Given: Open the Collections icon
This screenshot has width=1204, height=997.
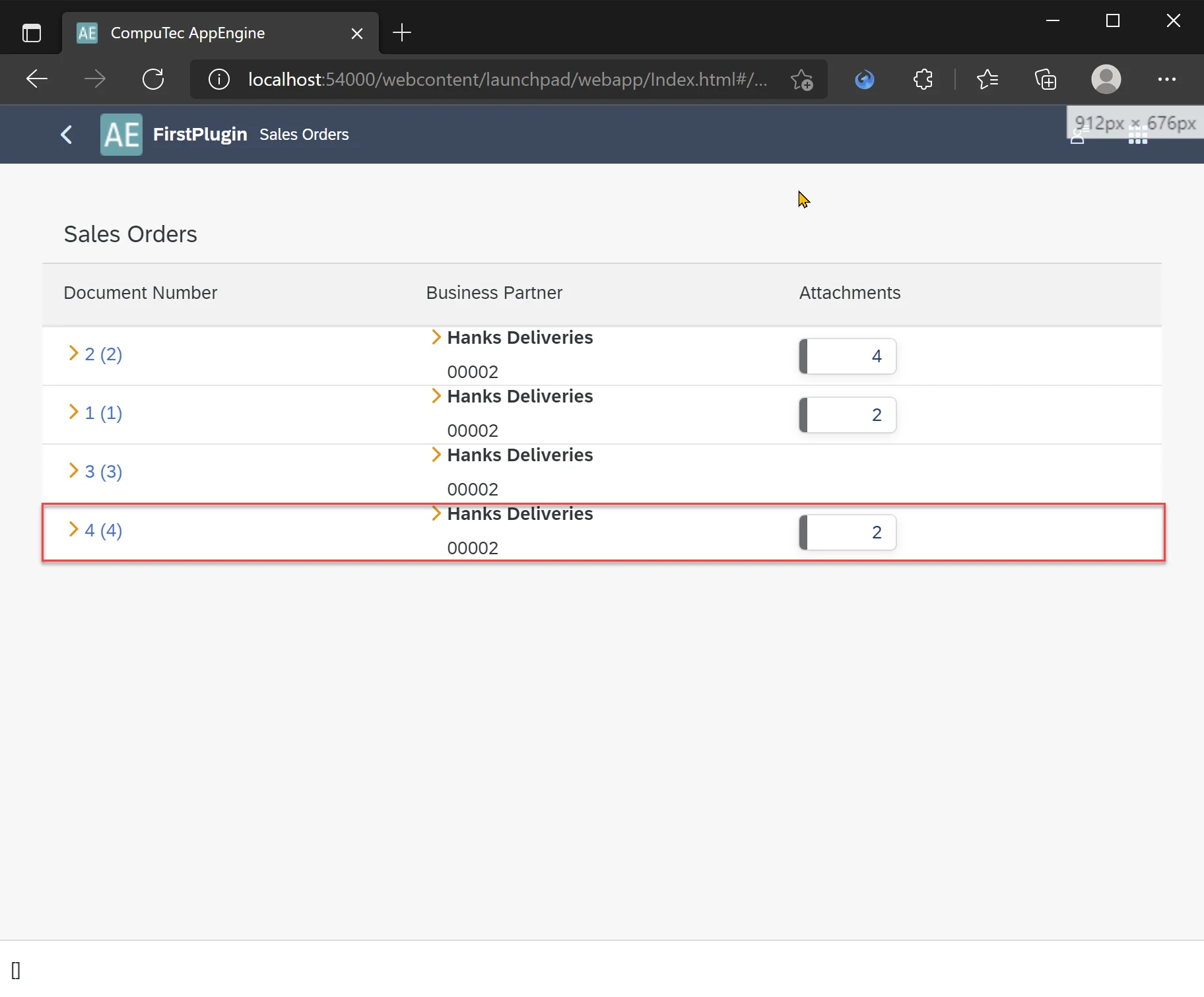Looking at the screenshot, I should click(1046, 79).
